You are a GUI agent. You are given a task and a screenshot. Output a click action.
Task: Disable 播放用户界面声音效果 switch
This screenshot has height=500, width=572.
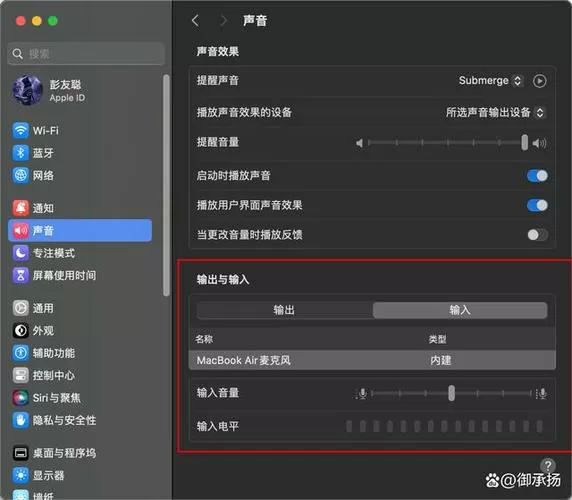537,205
